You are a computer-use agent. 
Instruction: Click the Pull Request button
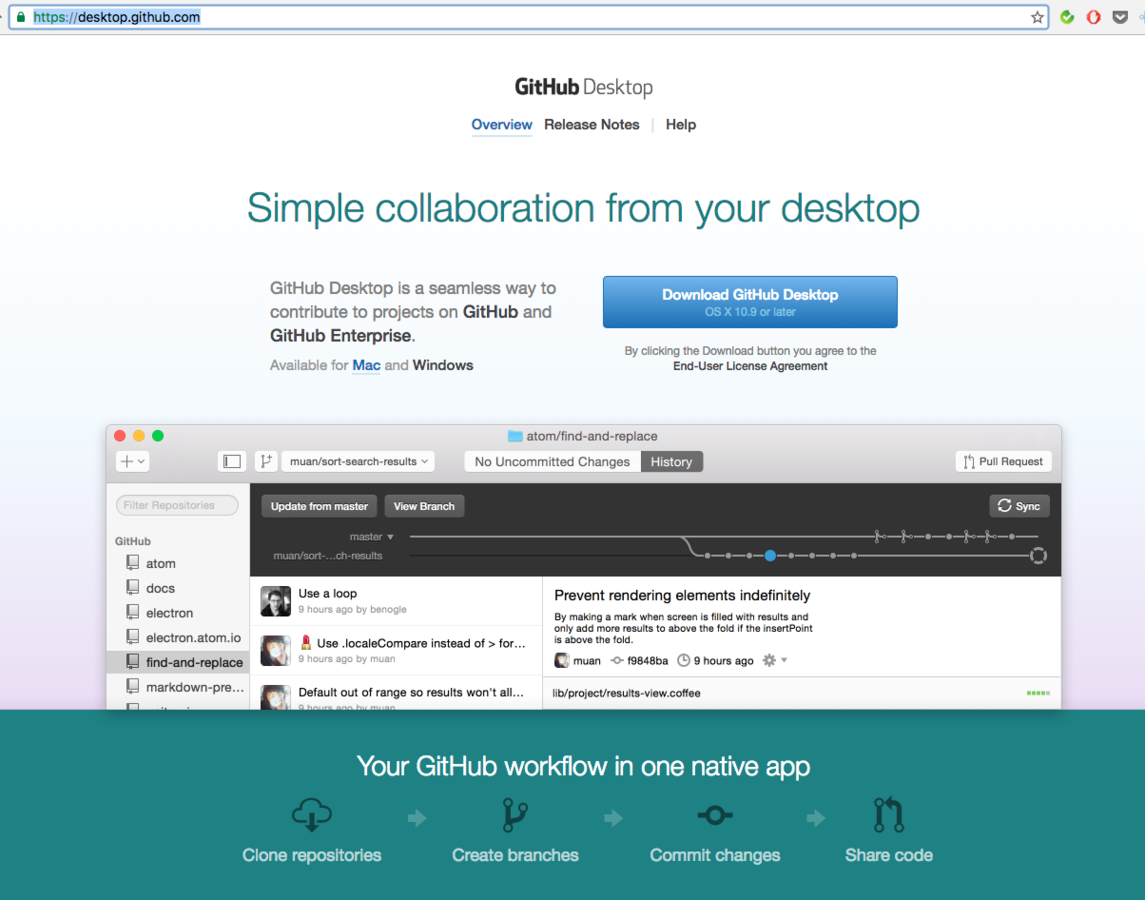pos(1003,462)
